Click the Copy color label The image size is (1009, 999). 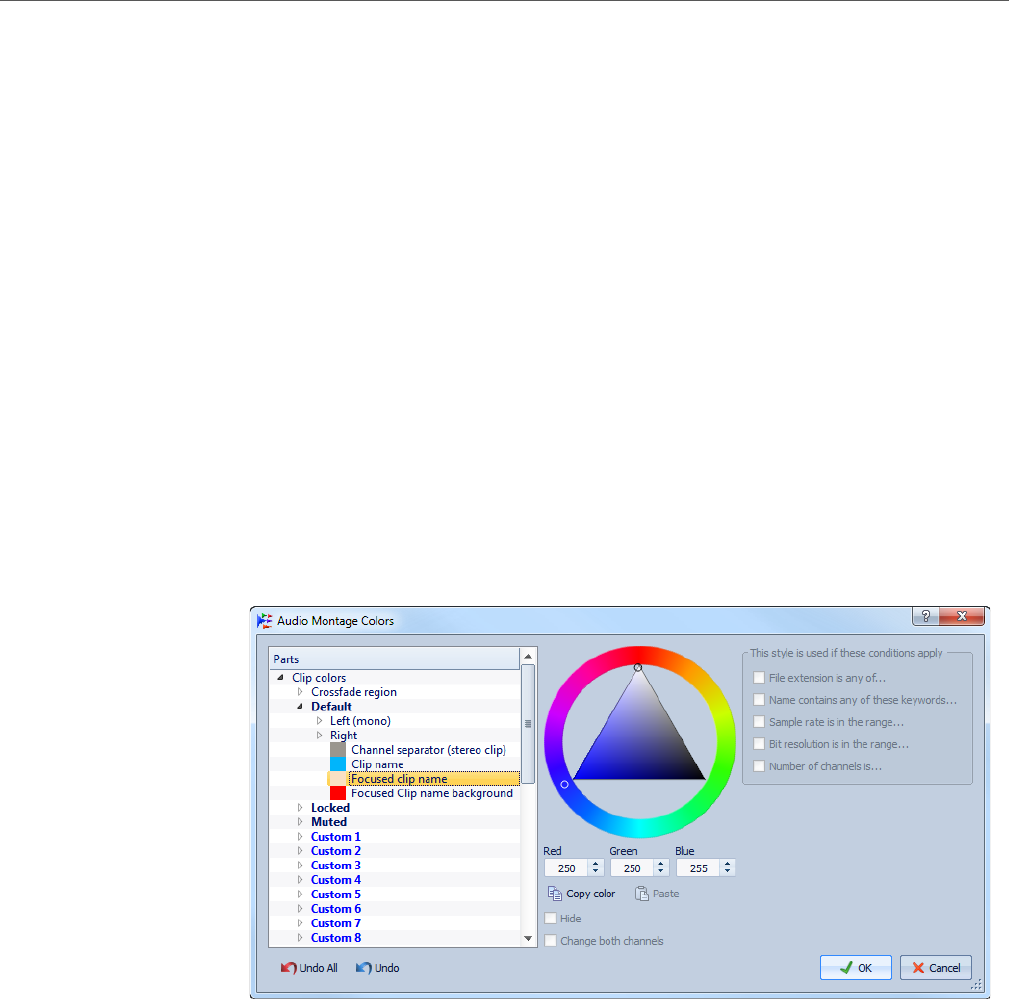[x=591, y=893]
